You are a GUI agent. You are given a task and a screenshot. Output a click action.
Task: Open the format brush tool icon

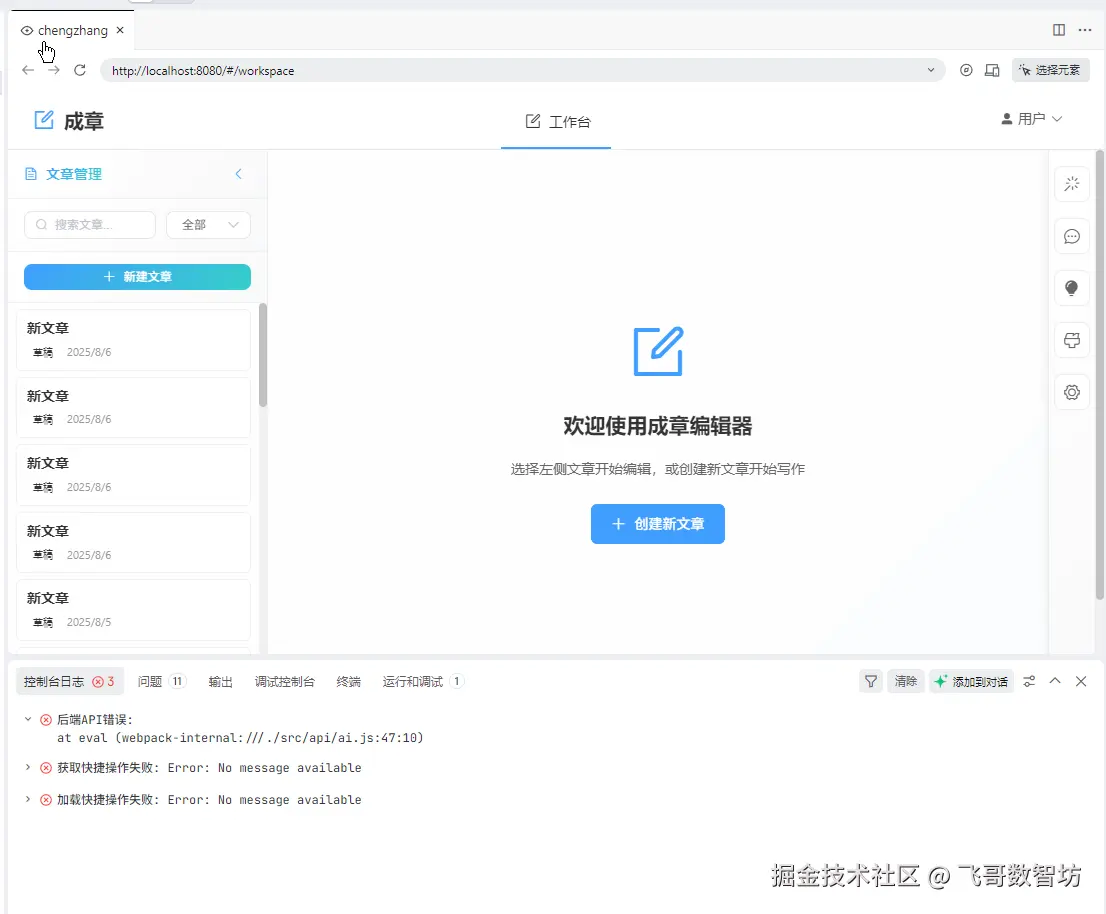coord(1071,341)
